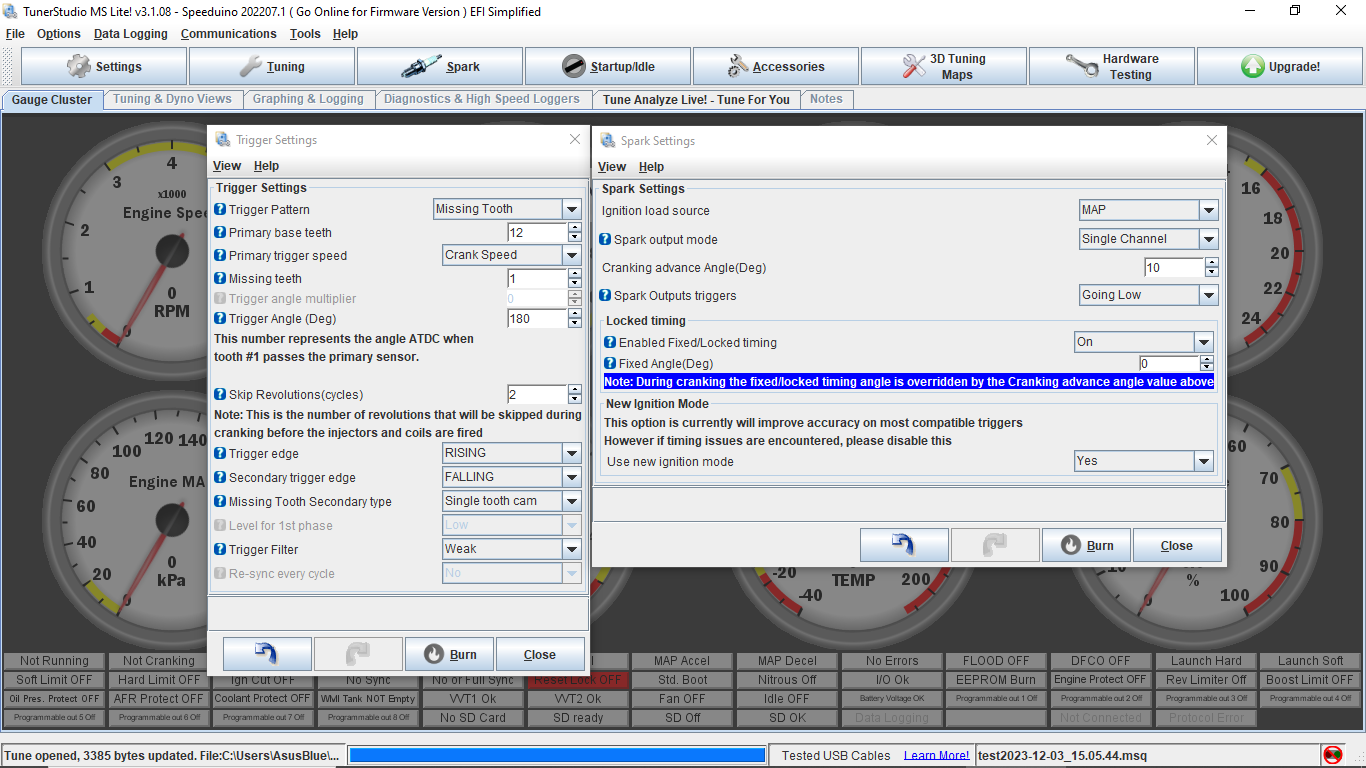
Task: Click Close in Spark Settings dialog
Action: tap(1177, 545)
